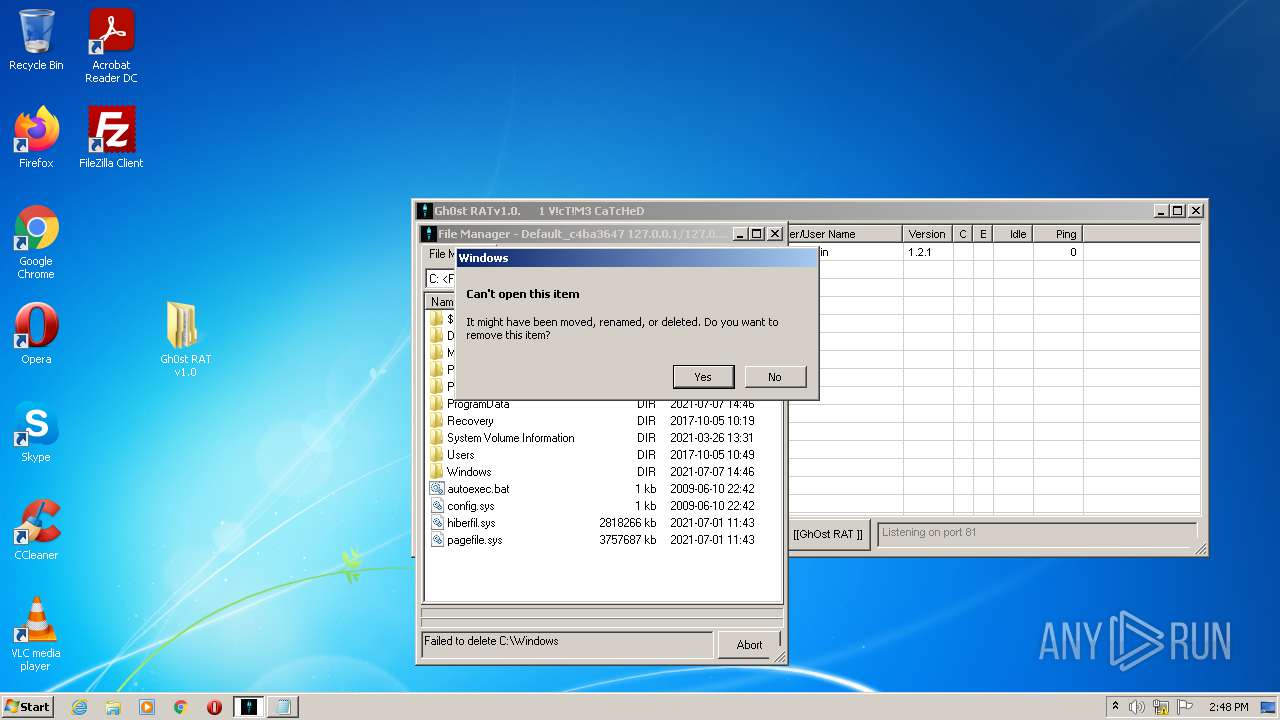
Task: Select the Gh0st RAT v1.0 desktop folder
Action: coord(185,340)
